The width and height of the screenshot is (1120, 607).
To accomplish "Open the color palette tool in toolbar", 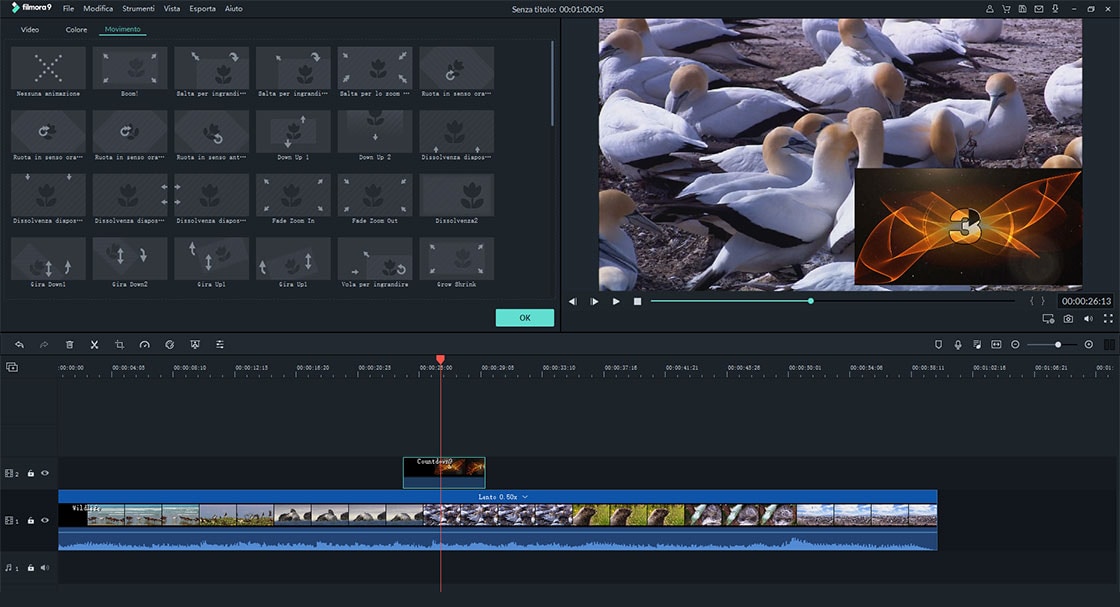I will [169, 345].
